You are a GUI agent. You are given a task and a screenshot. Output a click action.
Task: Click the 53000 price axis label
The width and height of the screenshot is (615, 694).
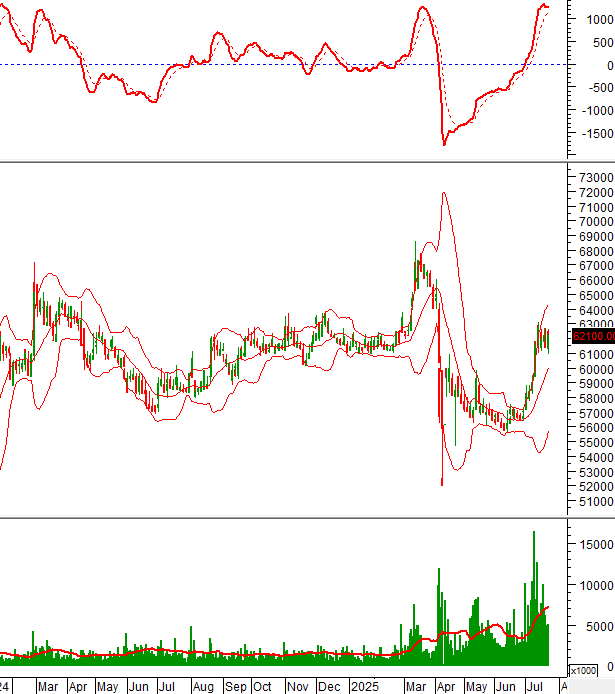(x=596, y=472)
